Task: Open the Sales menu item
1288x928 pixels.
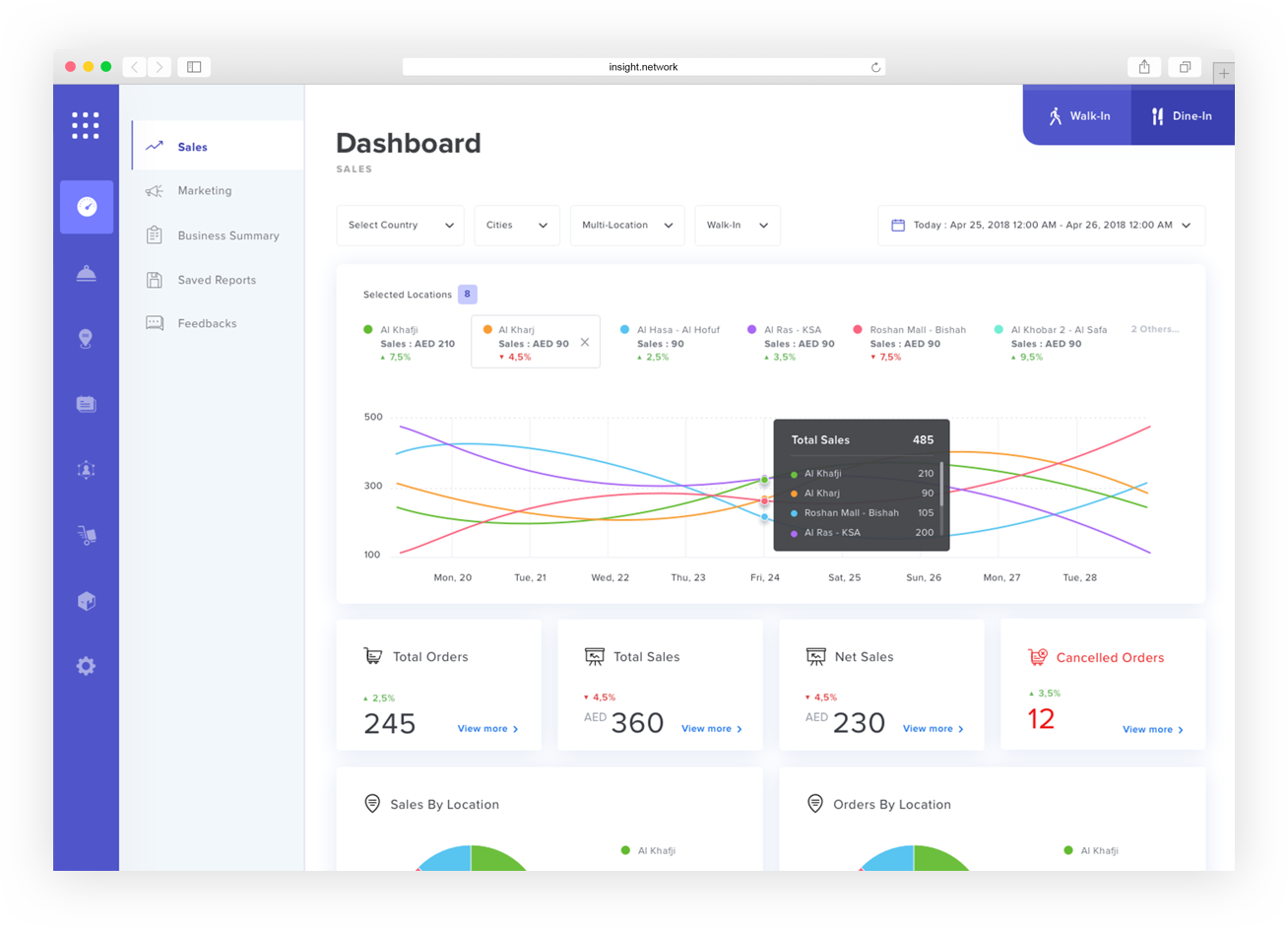Action: click(x=219, y=147)
